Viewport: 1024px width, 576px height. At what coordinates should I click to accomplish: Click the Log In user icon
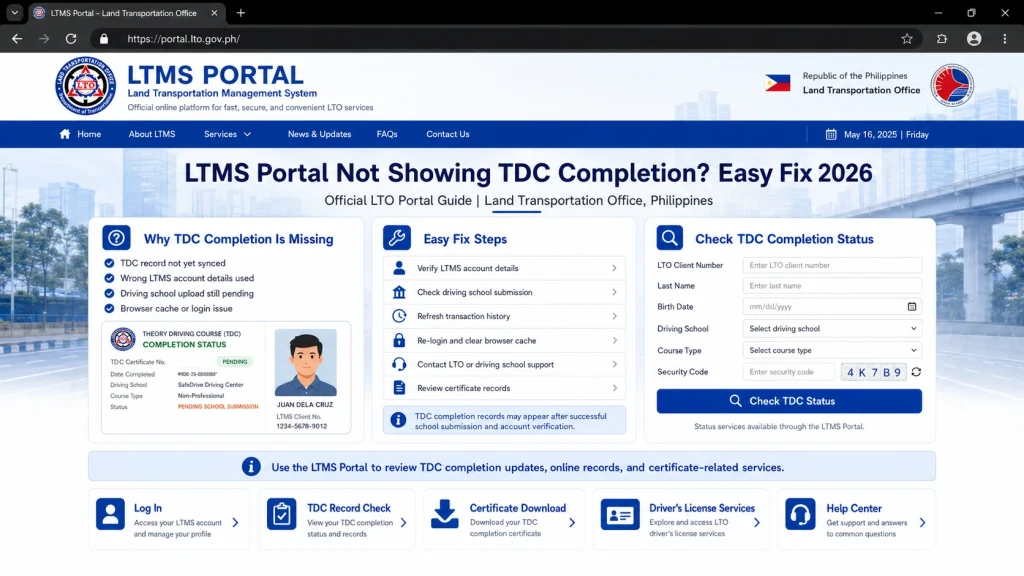click(x=110, y=514)
